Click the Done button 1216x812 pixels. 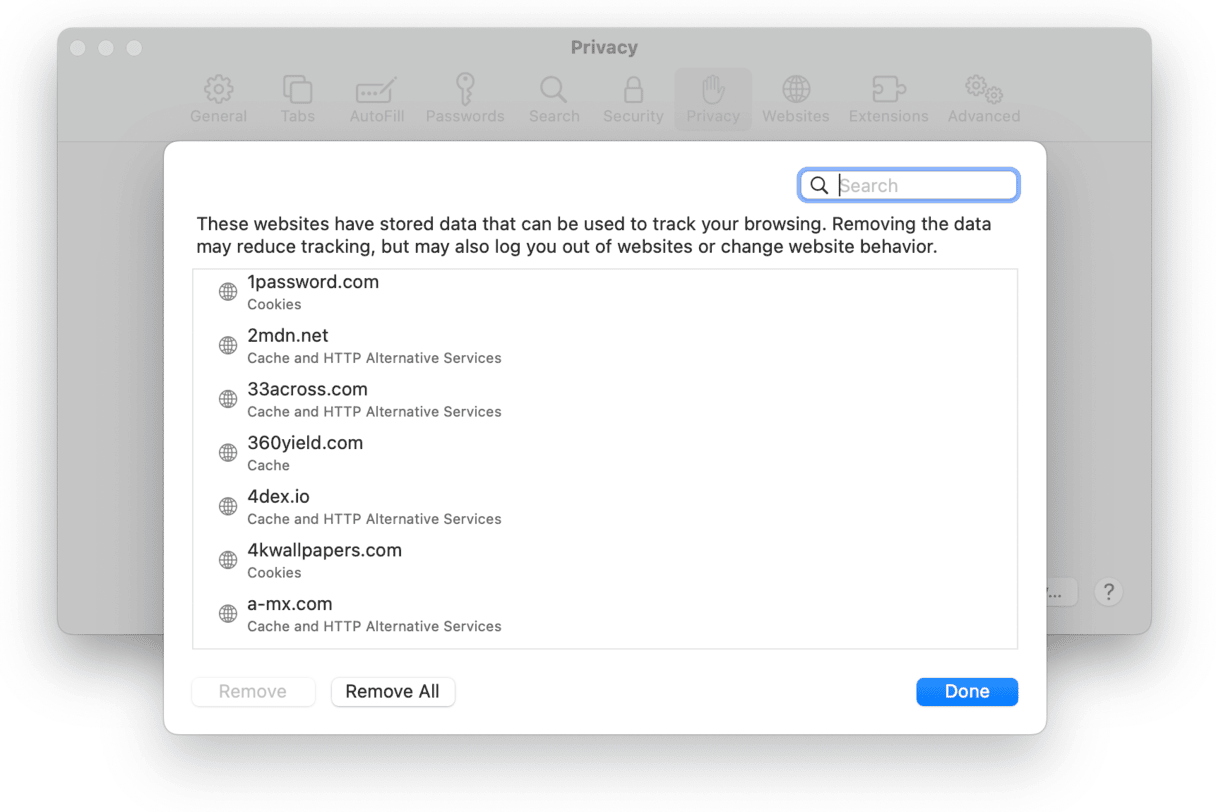966,691
